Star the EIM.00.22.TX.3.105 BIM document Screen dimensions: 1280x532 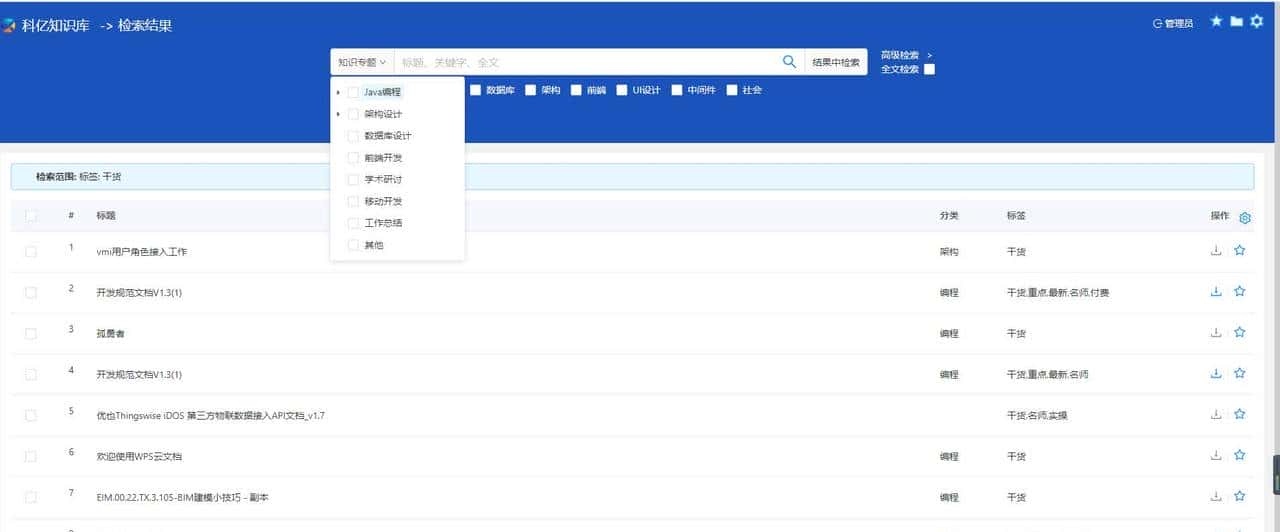1239,496
